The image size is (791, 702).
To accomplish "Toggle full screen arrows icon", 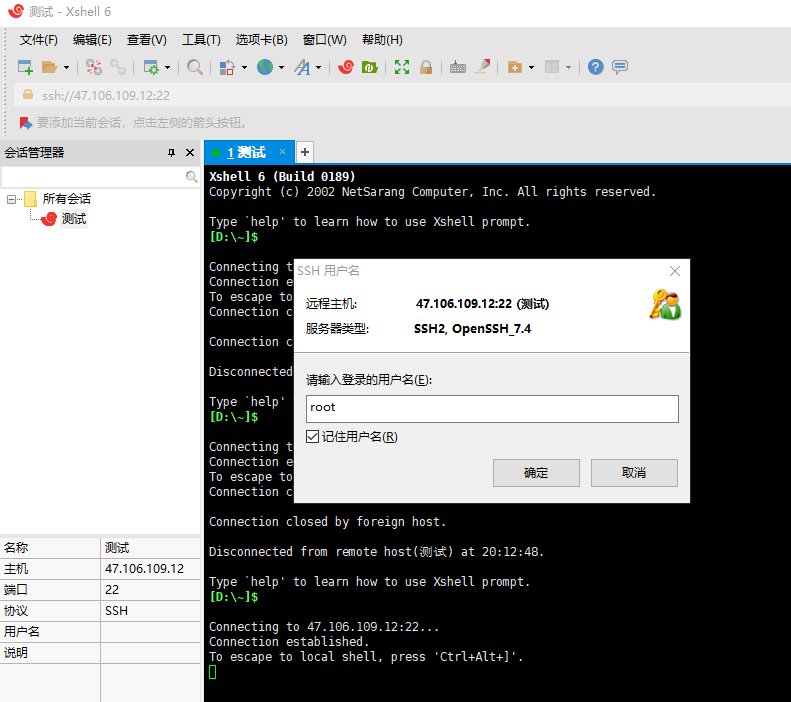I will point(402,67).
